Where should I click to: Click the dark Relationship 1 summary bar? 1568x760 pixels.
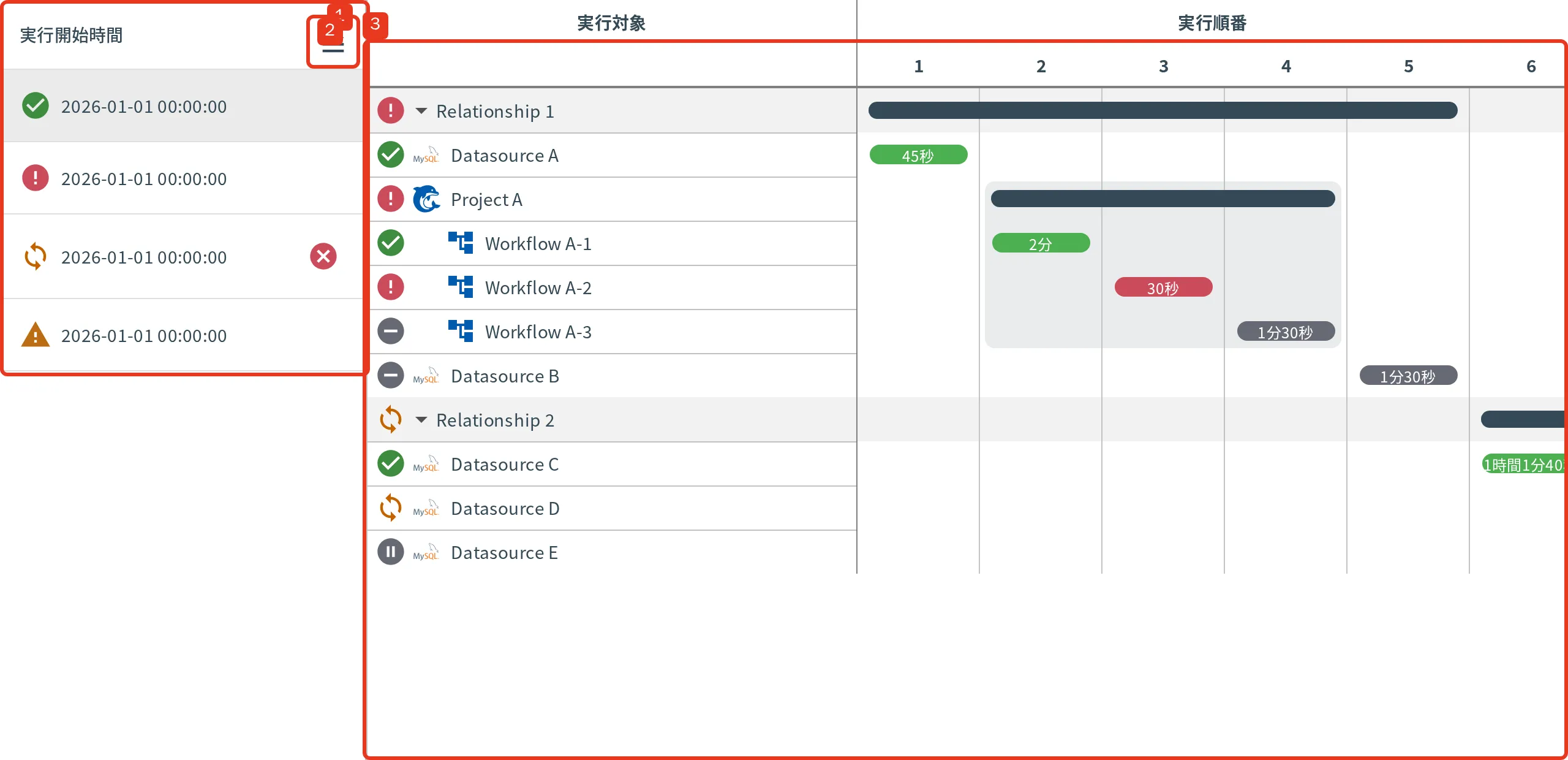coord(1163,110)
